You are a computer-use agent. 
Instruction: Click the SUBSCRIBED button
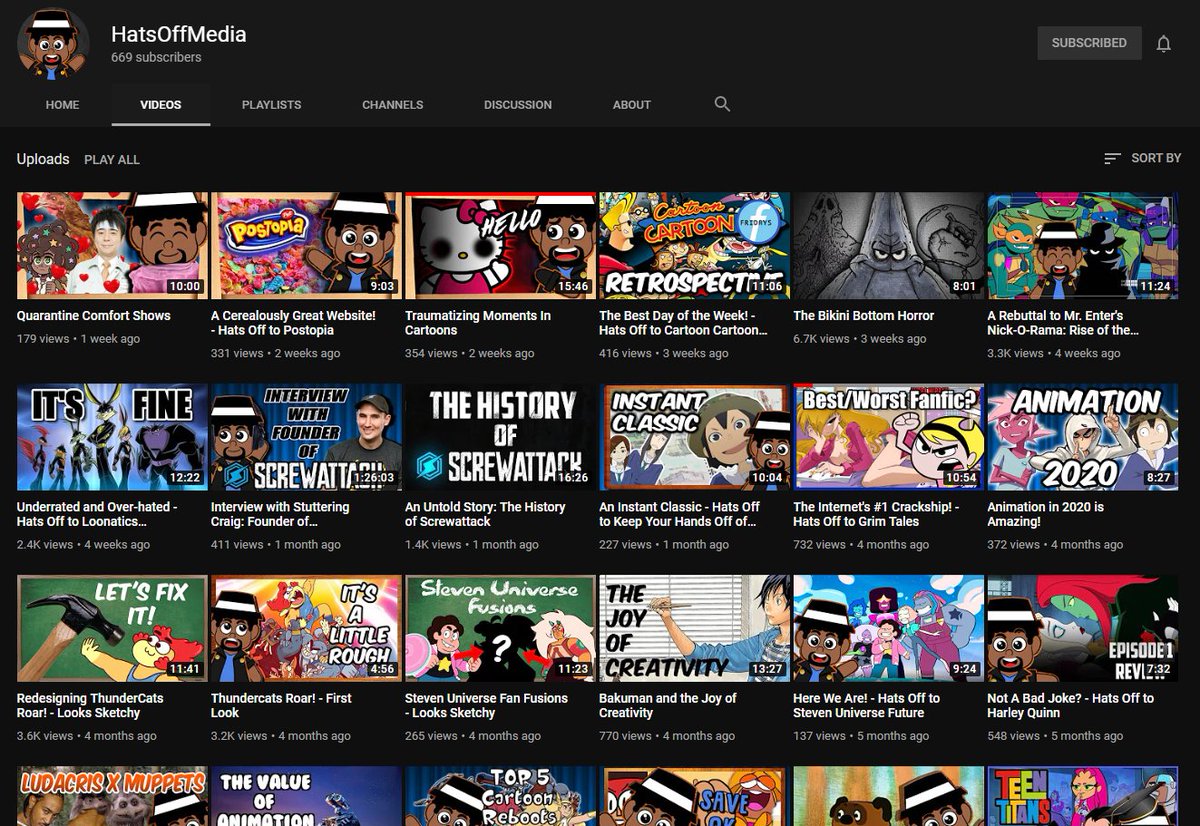pos(1089,43)
